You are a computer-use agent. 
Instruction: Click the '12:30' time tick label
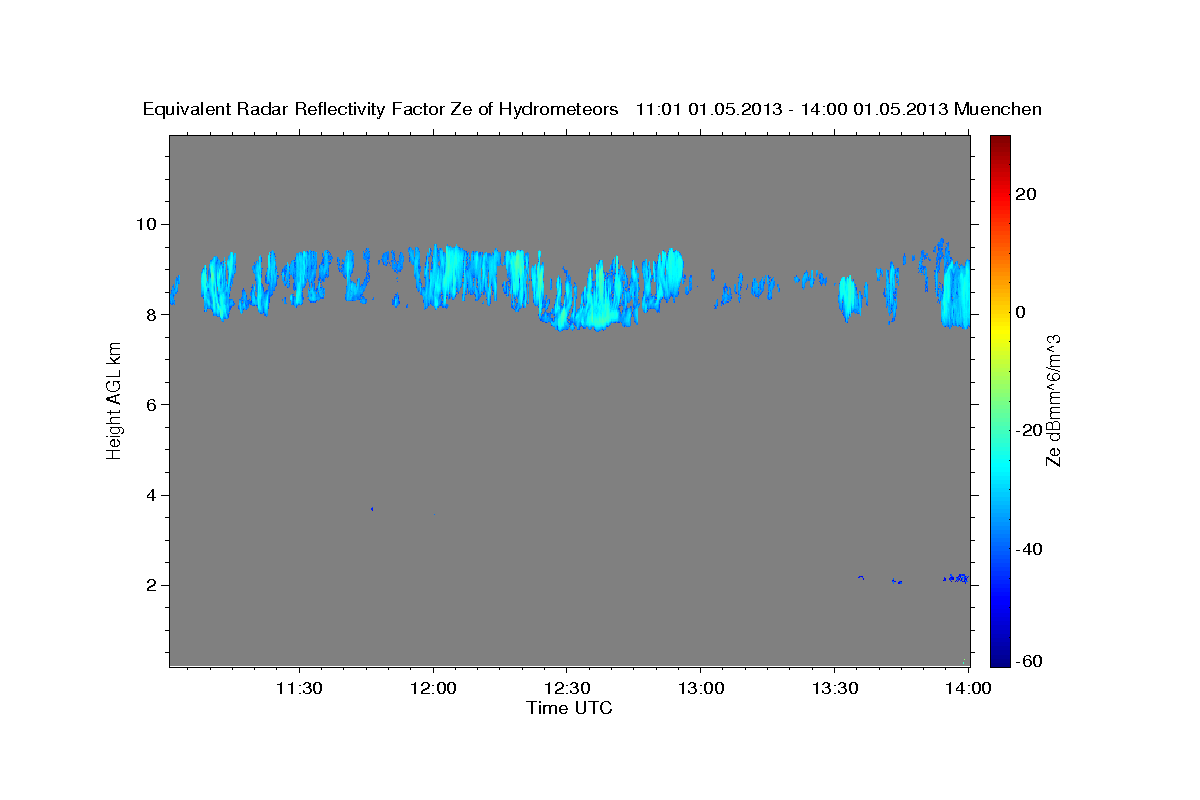(567, 688)
